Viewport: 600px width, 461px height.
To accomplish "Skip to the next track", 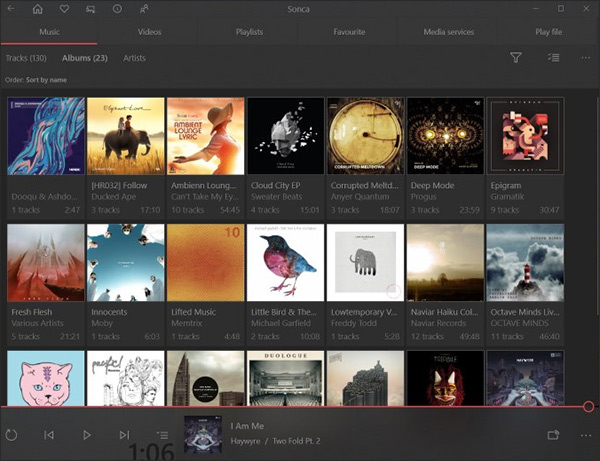I will tap(124, 435).
